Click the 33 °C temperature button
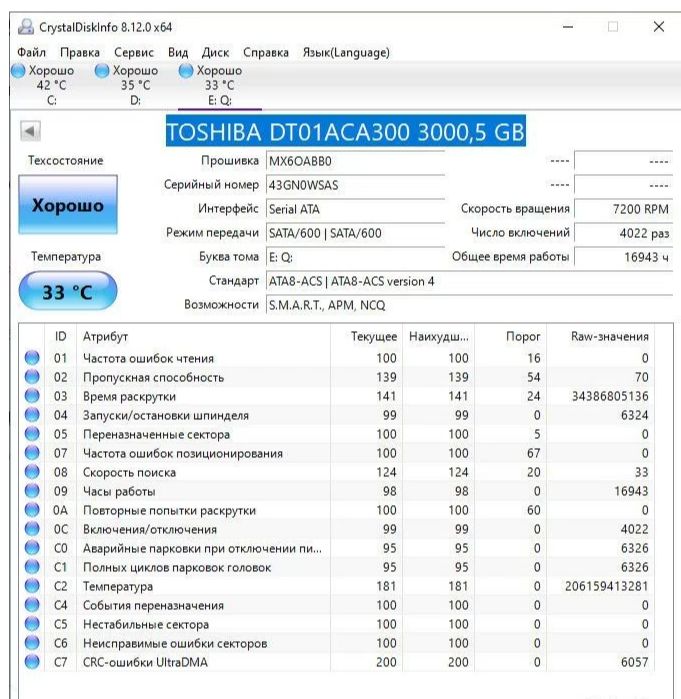Screen dimensions: 681x699 coord(68,291)
